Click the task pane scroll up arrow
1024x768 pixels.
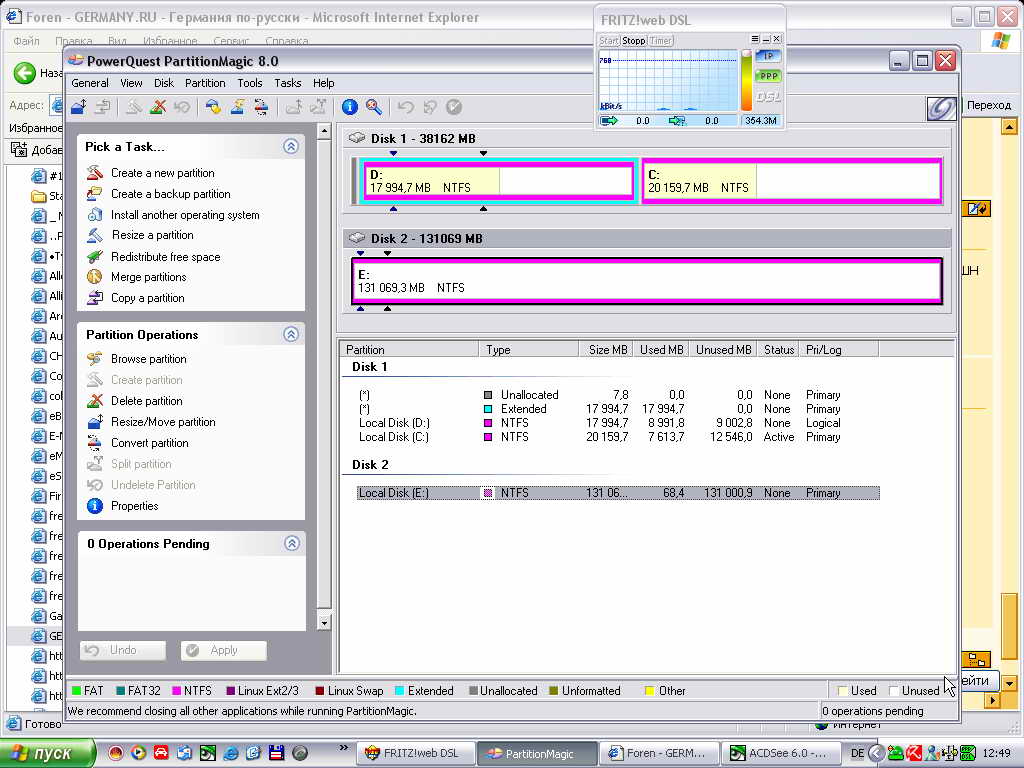pos(324,131)
